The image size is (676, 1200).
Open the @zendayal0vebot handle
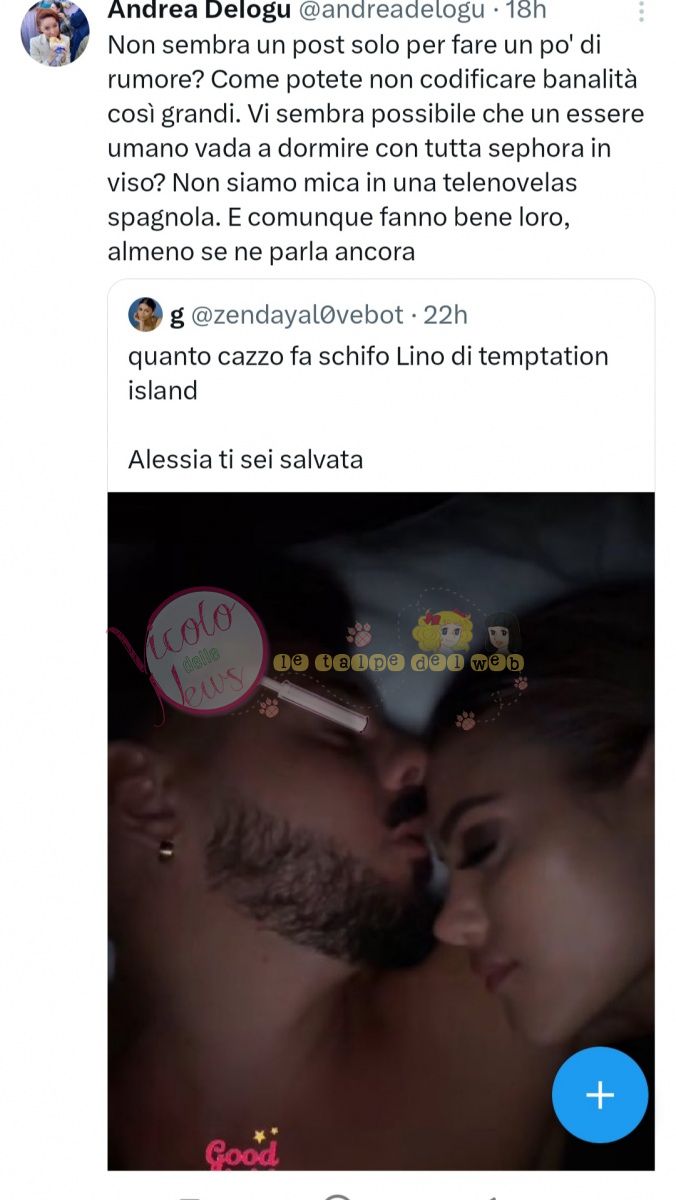tap(297, 315)
